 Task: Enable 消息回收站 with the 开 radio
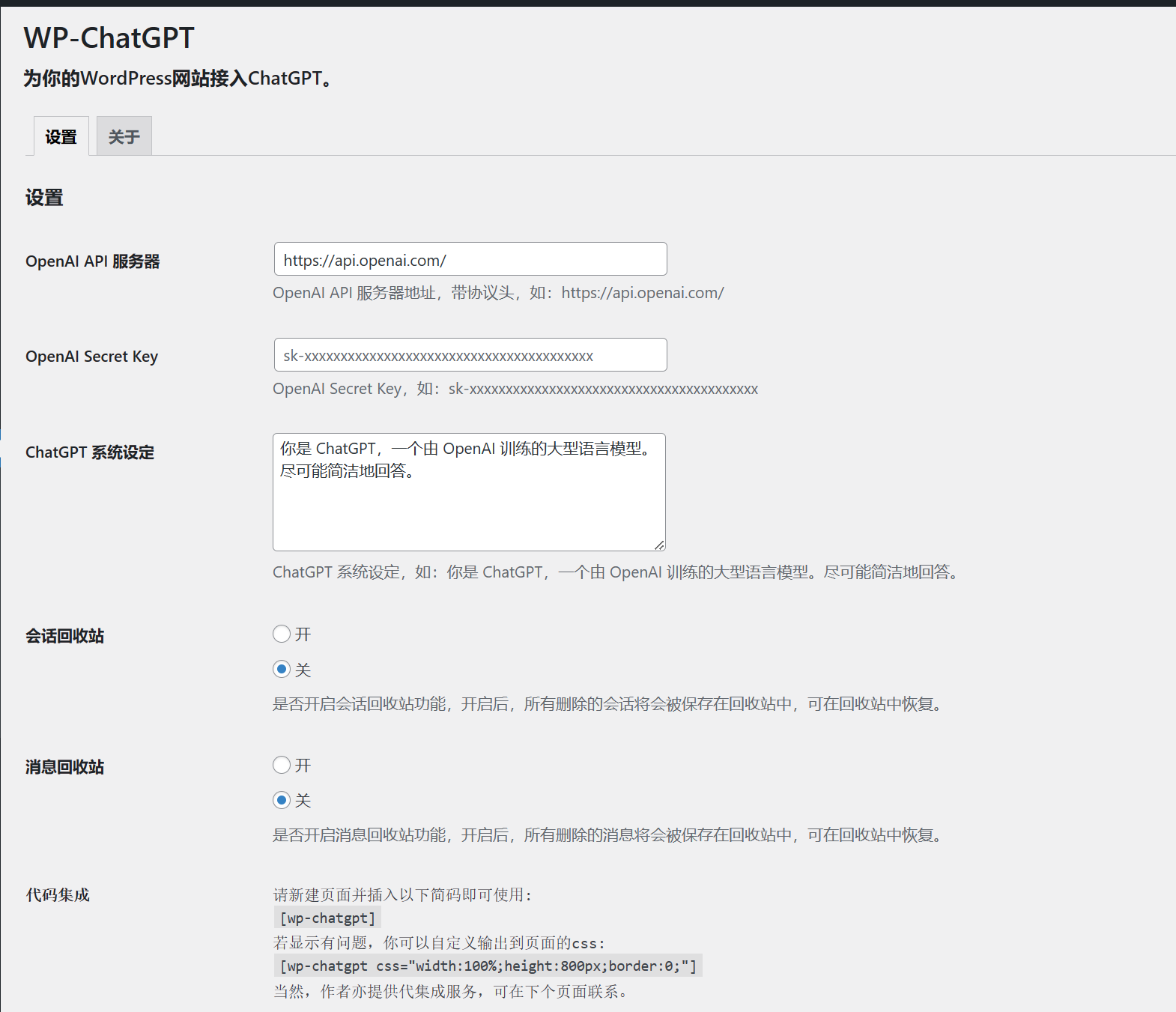[282, 765]
